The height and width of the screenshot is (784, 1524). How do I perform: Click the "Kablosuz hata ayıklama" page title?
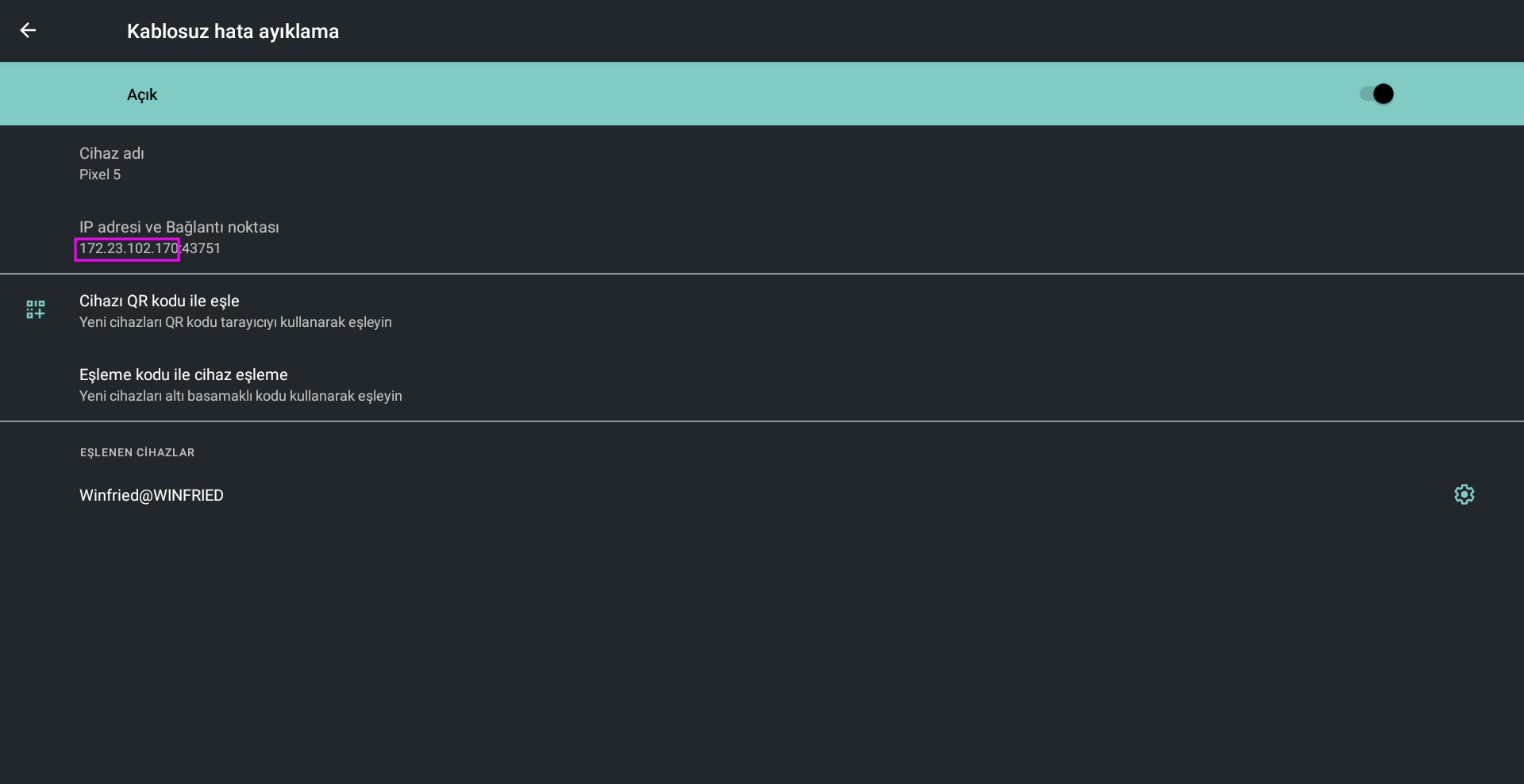233,32
